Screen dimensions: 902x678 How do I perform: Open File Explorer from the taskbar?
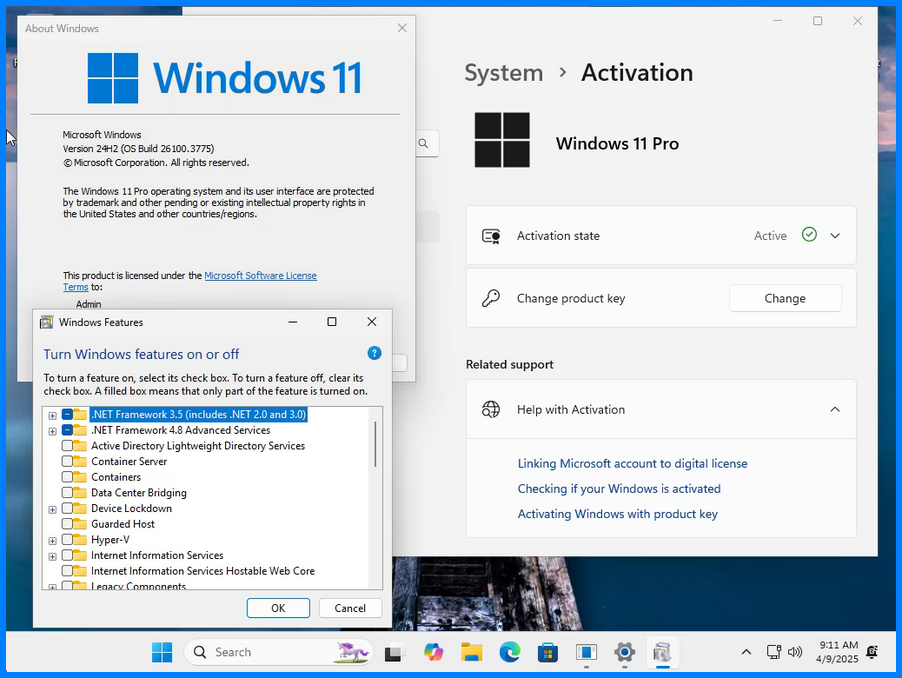click(471, 652)
